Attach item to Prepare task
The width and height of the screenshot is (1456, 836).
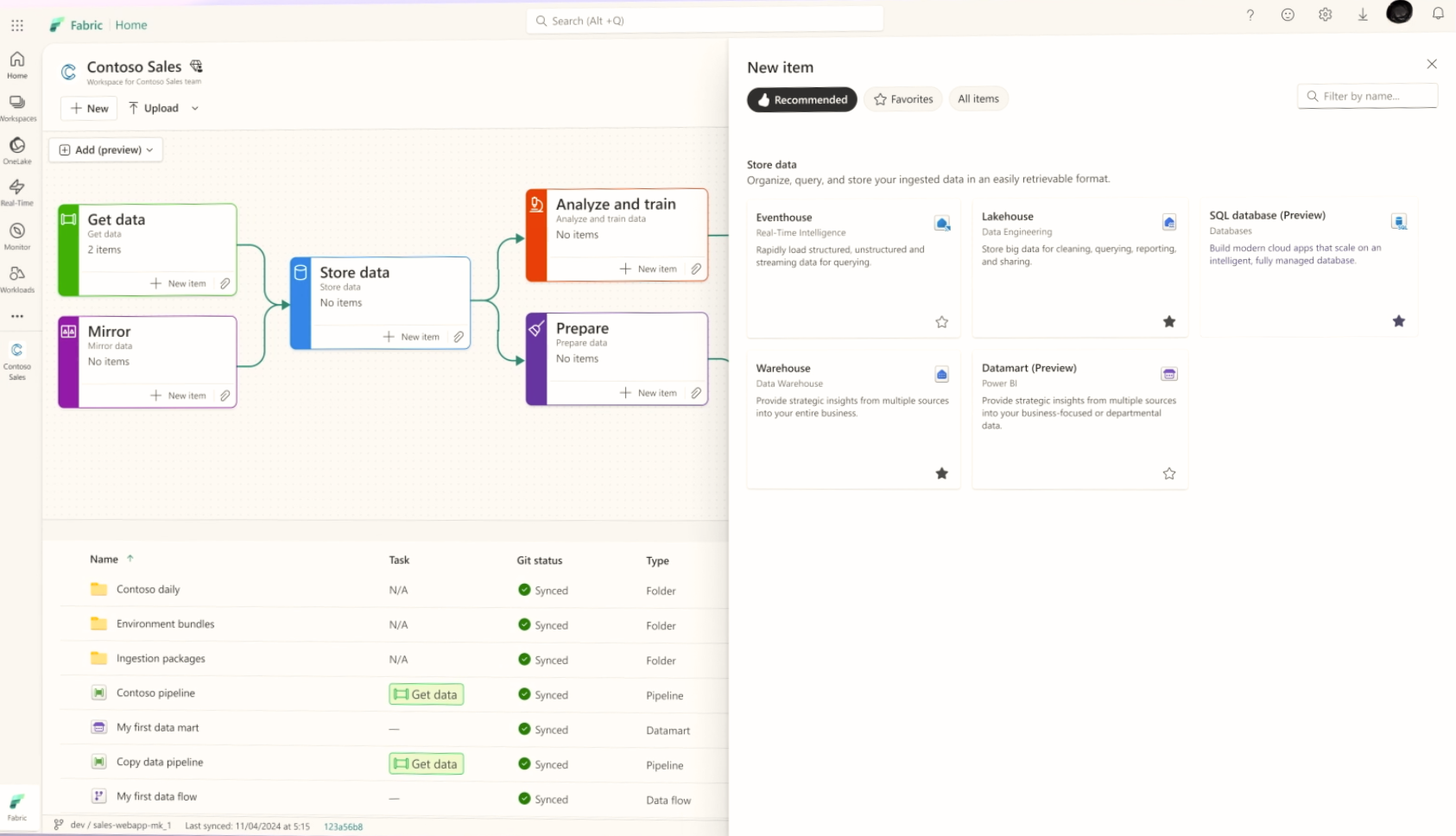[696, 393]
